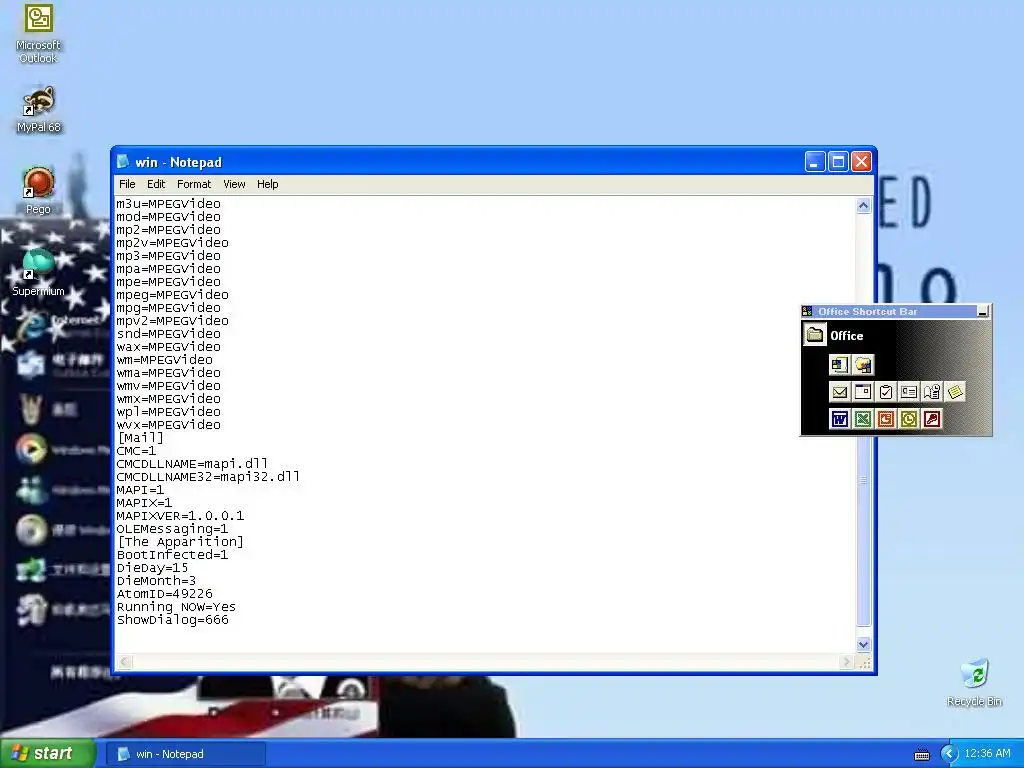The height and width of the screenshot is (768, 1024).
Task: Click the taskbar clock showing 12:36 AM
Action: (987, 754)
